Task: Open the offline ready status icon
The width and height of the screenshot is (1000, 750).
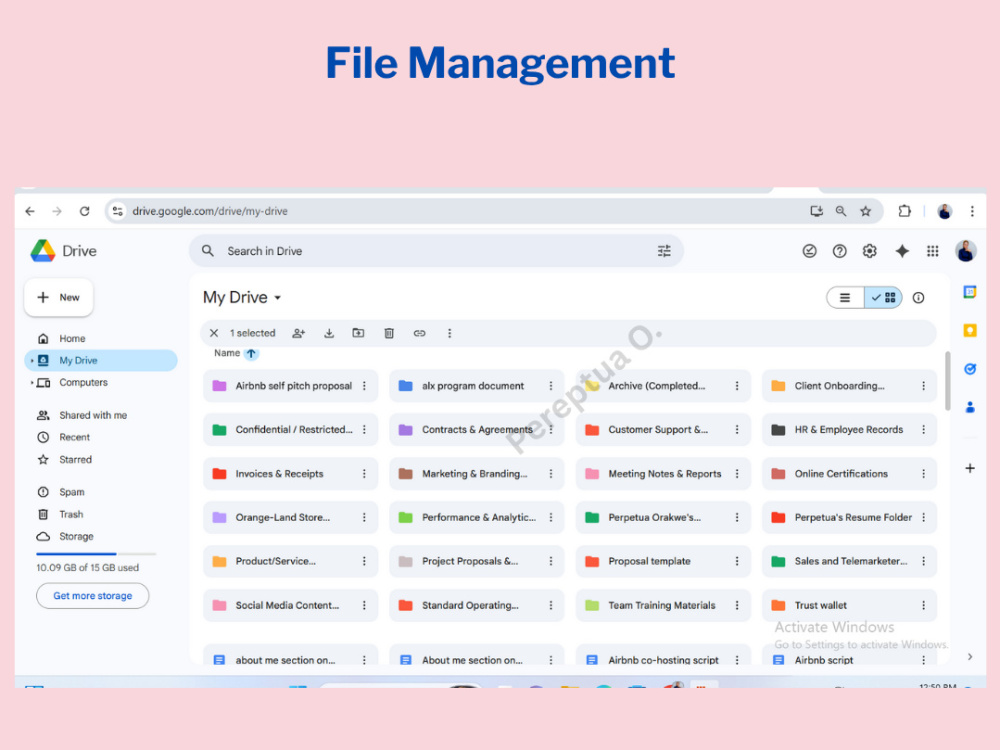Action: click(809, 251)
